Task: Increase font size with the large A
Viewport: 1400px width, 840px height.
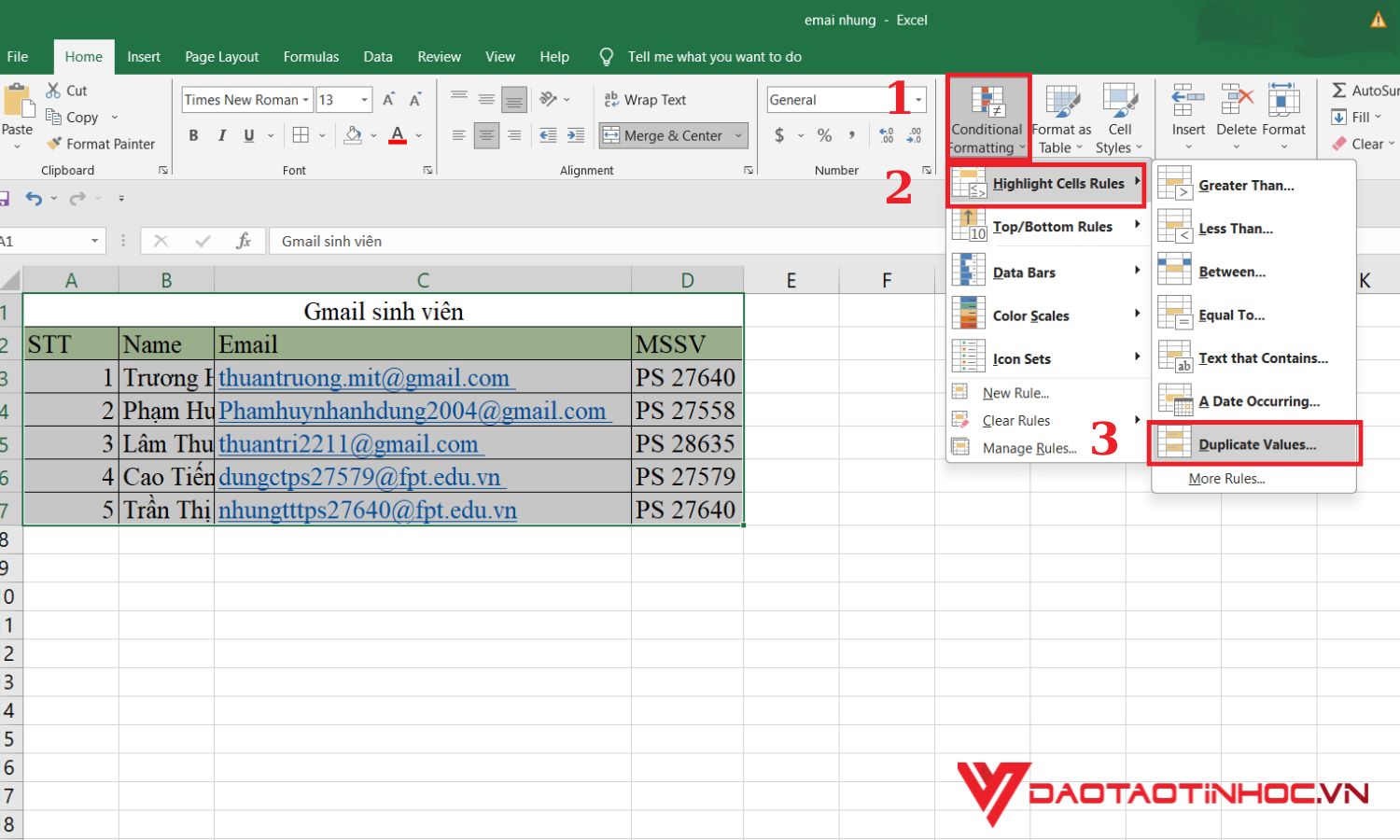Action: click(x=389, y=99)
